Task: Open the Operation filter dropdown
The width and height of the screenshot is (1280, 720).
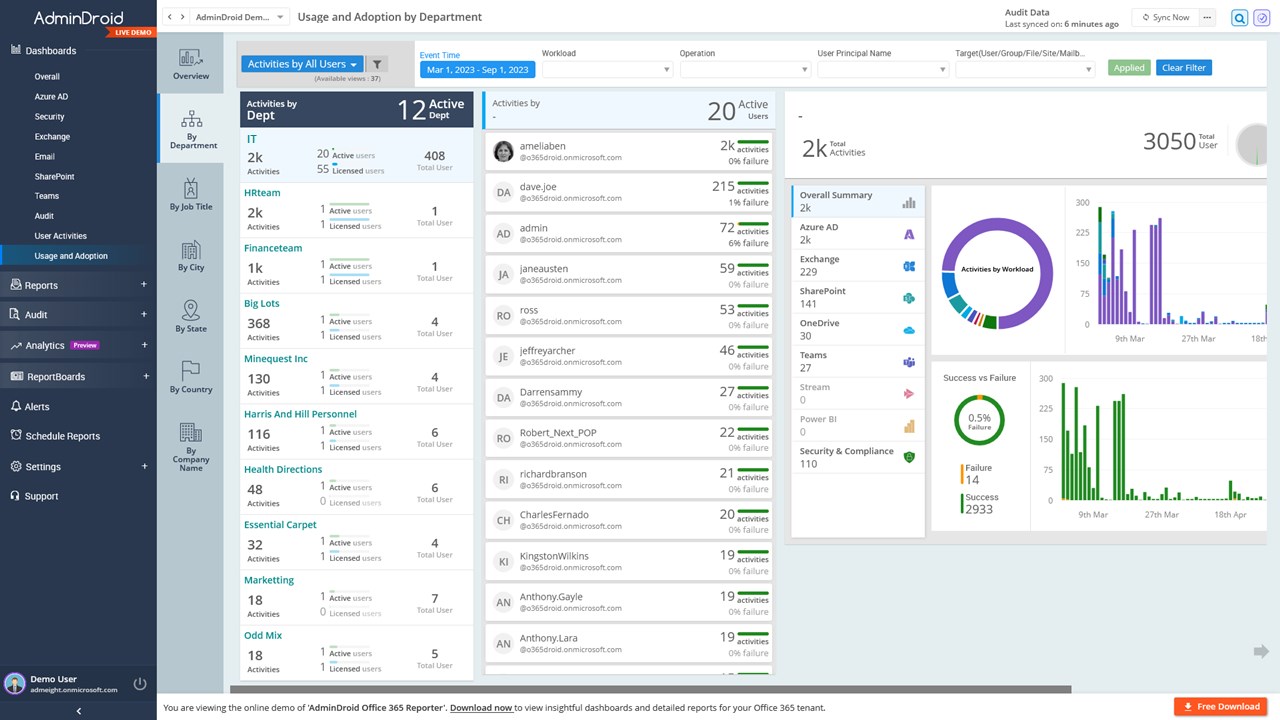Action: (x=745, y=69)
